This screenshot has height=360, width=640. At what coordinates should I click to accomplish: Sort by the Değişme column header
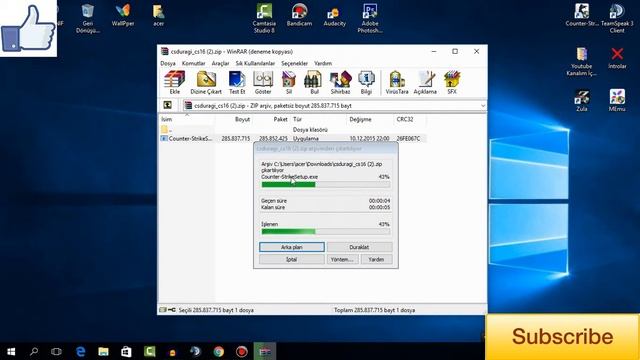(370, 119)
